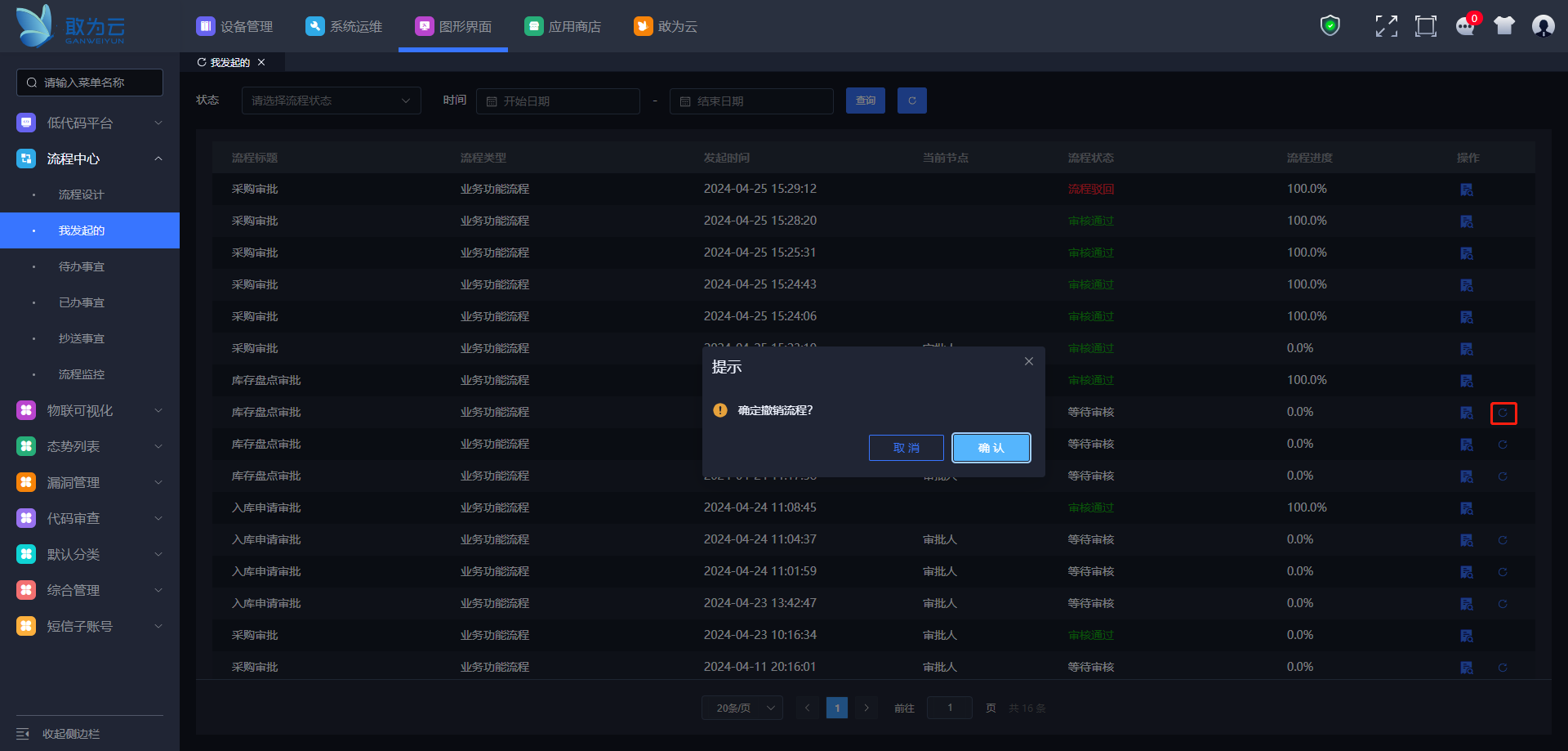
Task: Open the message notifications chat icon
Action: (x=1465, y=26)
